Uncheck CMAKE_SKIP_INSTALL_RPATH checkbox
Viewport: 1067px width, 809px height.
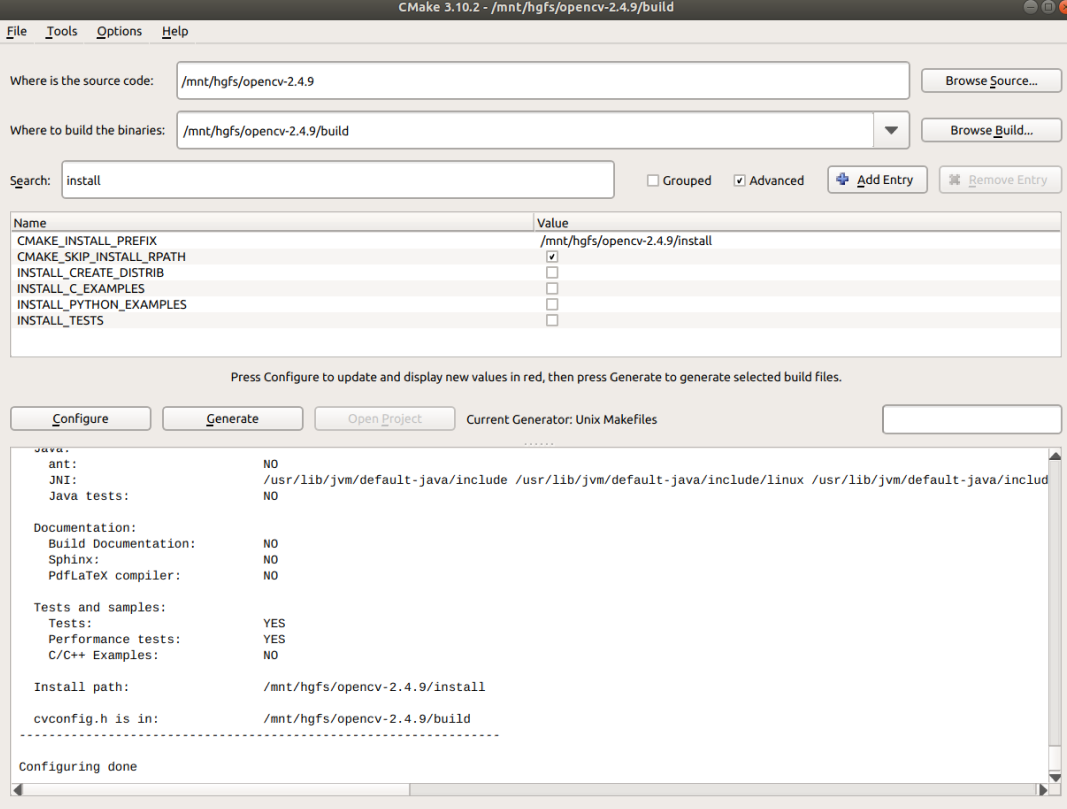click(552, 257)
